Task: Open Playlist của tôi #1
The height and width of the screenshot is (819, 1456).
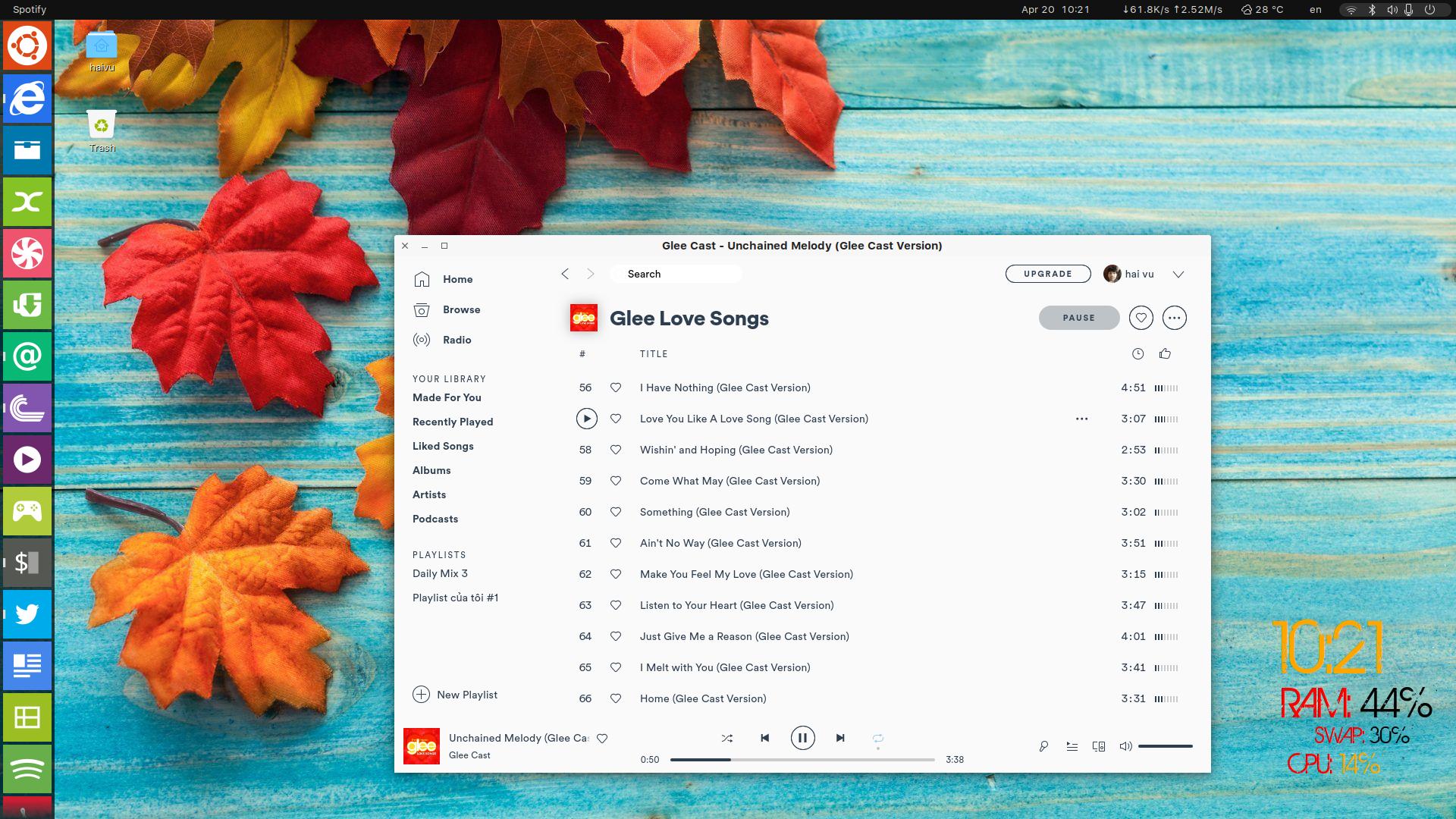Action: (x=455, y=598)
